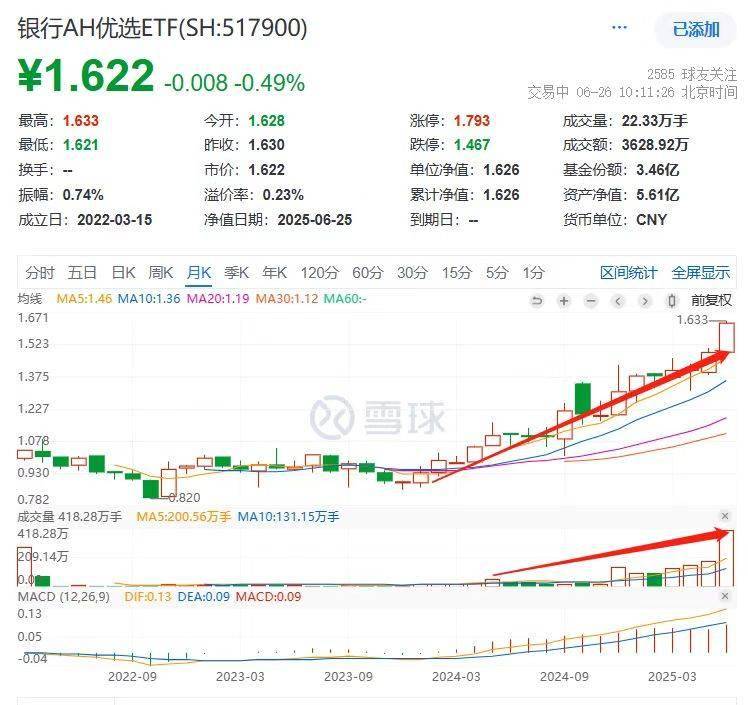Click the 今开 value 1.628

point(266,121)
